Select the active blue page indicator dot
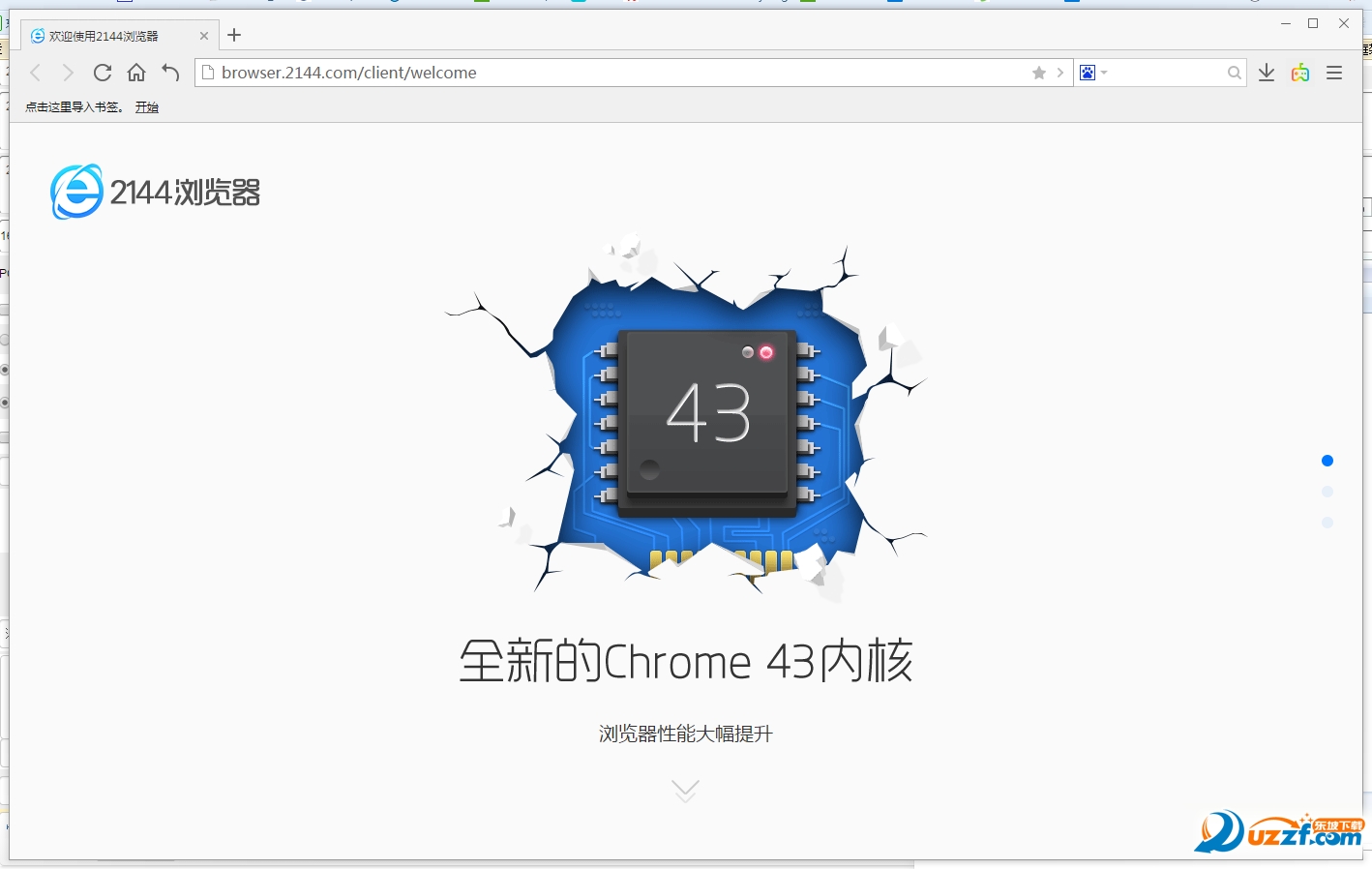Screen dimensions: 1372x869 point(1327,461)
